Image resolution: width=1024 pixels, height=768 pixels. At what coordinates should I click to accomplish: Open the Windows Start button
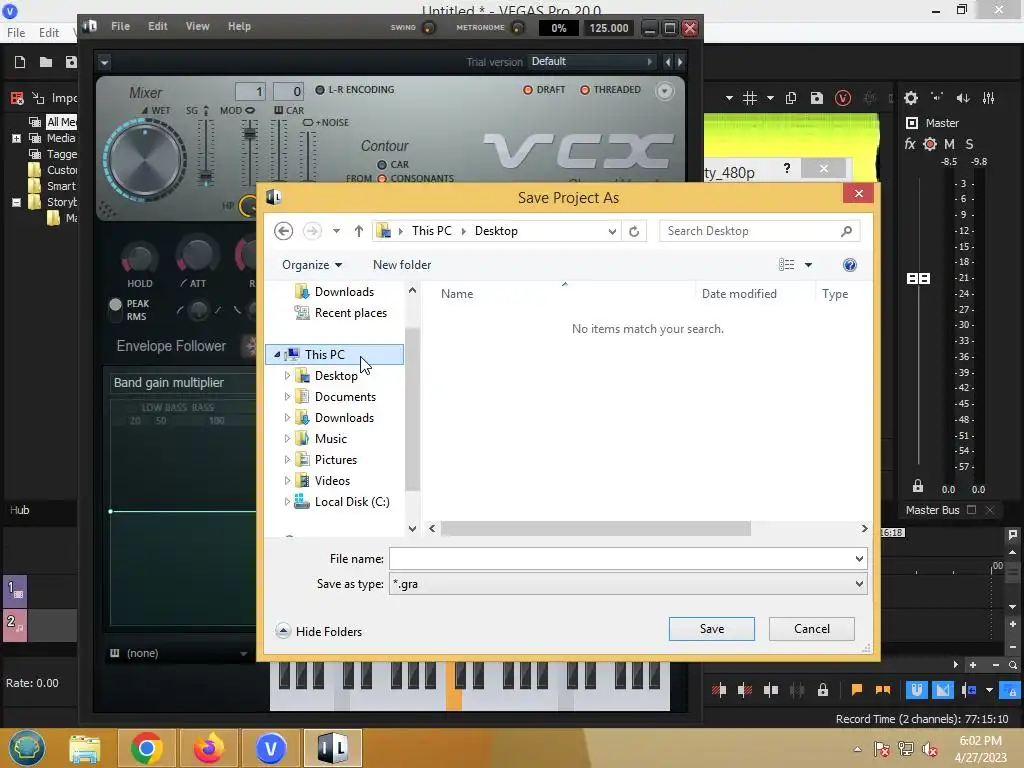26,748
